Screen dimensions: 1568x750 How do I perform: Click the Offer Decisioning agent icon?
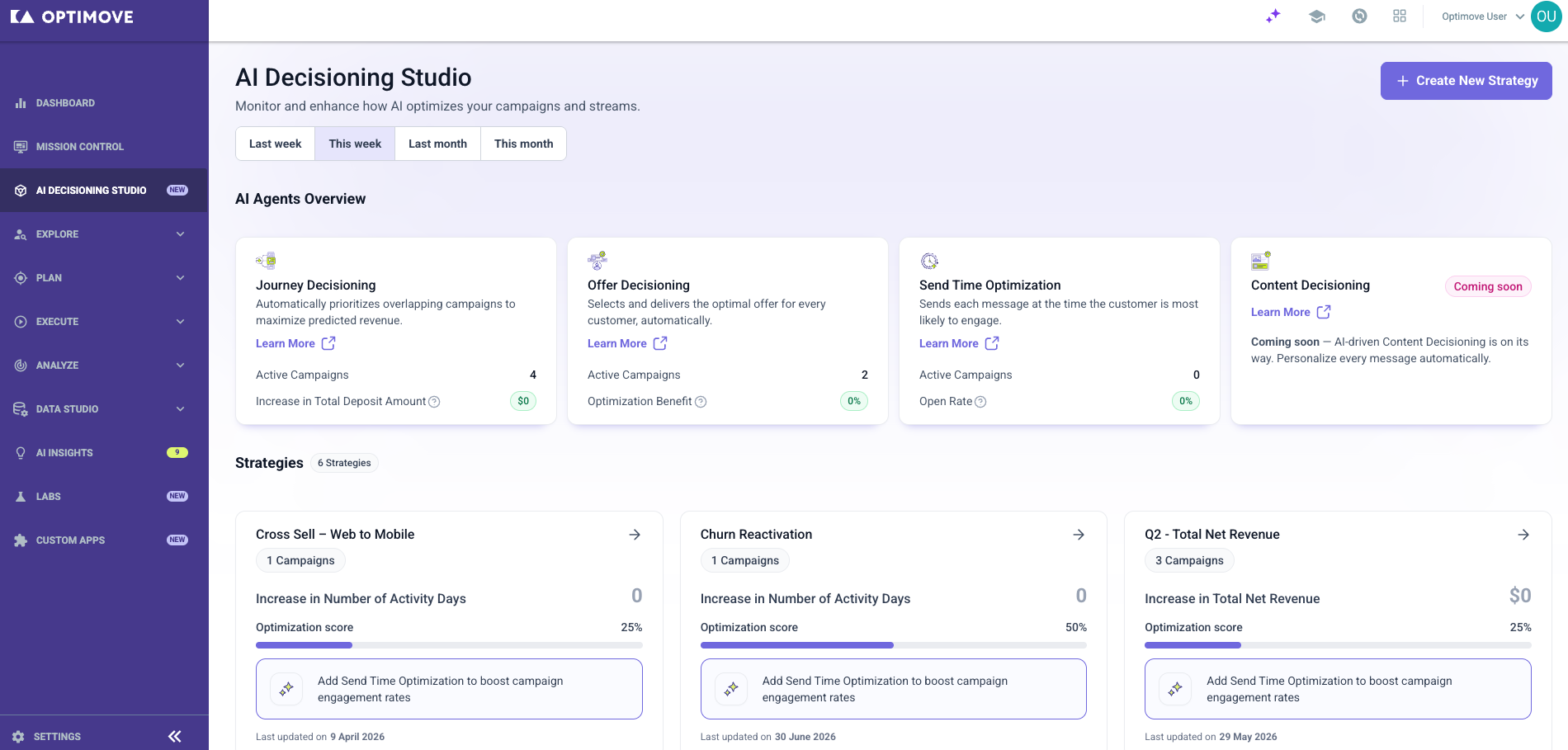[597, 261]
